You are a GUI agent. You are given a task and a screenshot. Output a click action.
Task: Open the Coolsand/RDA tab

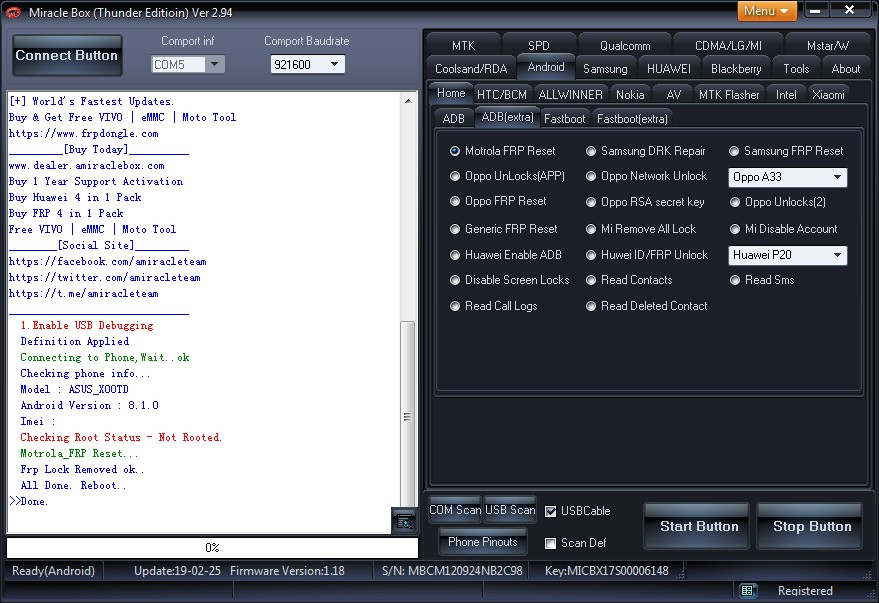pyautogui.click(x=471, y=68)
